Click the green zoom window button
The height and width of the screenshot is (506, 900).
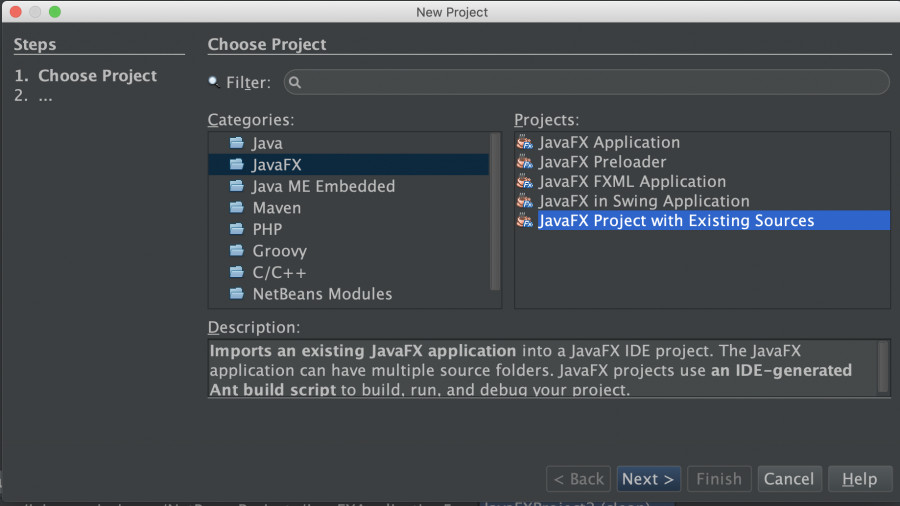(55, 11)
